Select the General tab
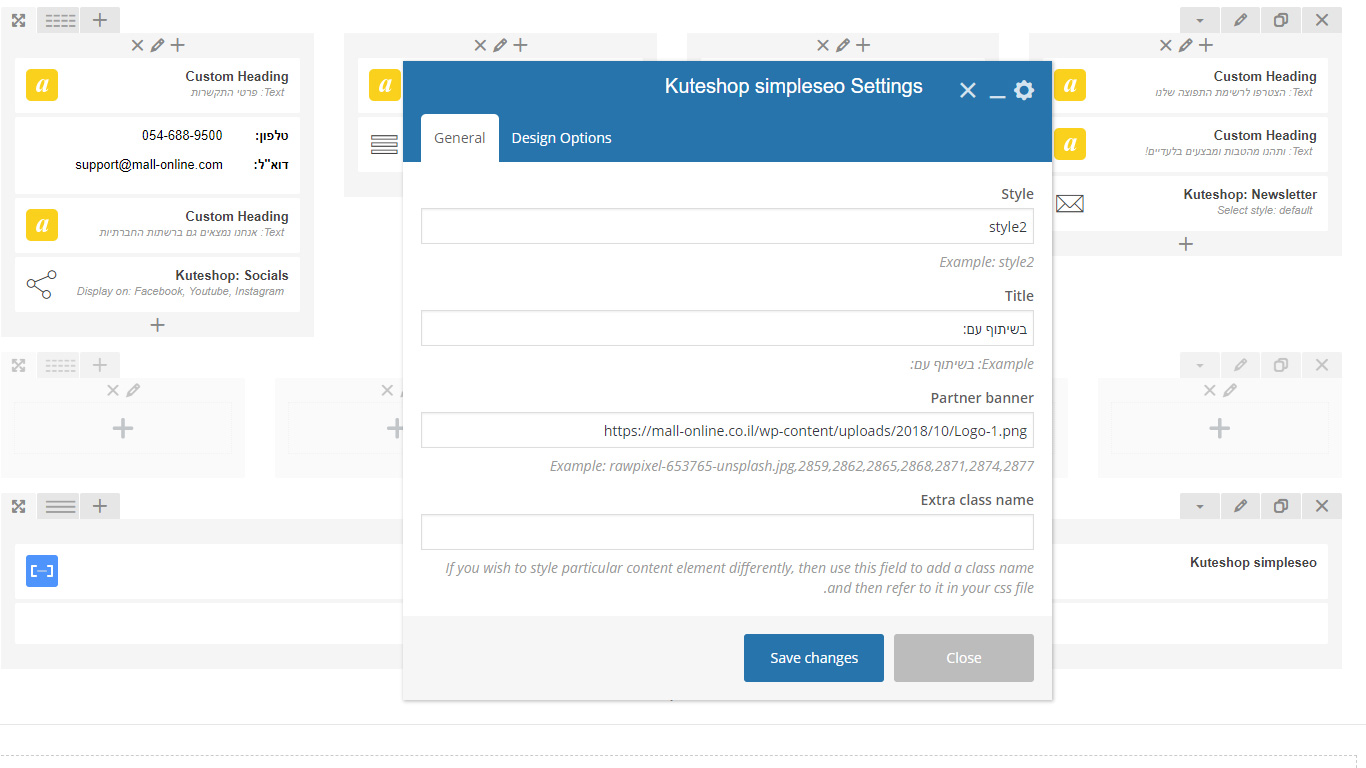The height and width of the screenshot is (768, 1366). click(460, 138)
